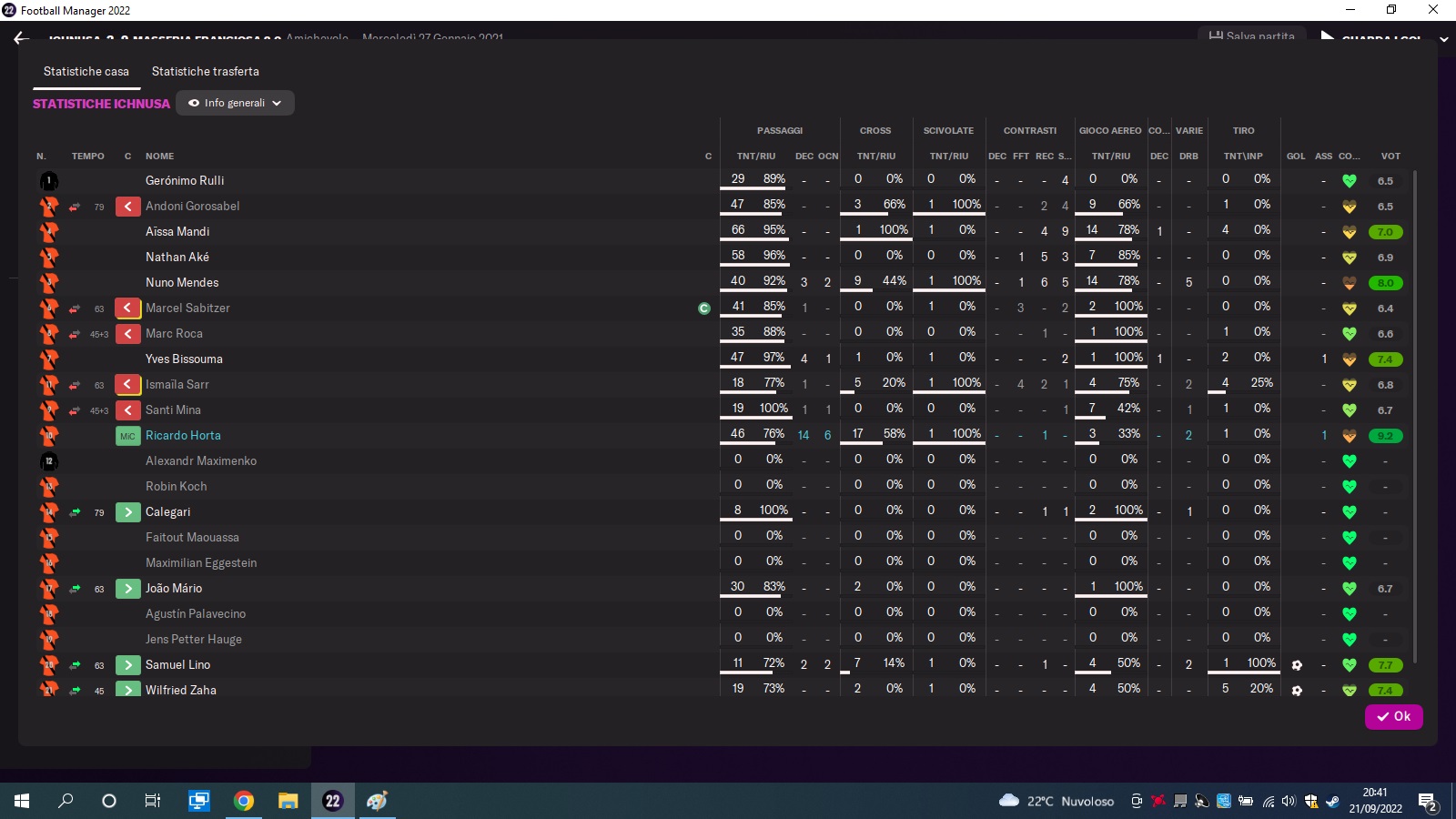Click Nuno Mendes's orange shirt icon
Viewport: 1456px width, 819px height.
tap(49, 283)
